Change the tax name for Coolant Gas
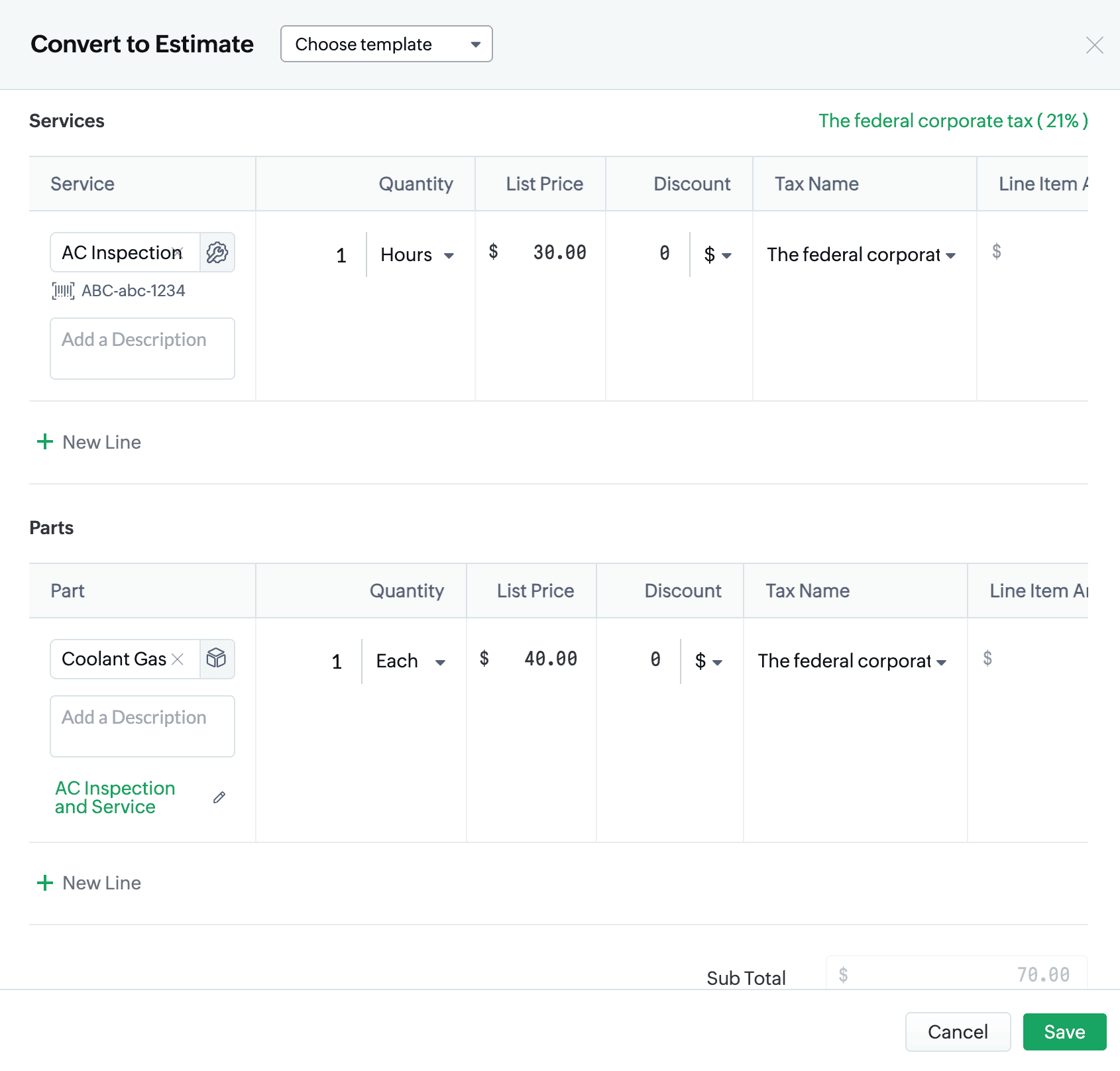This screenshot has height=1071, width=1120. click(x=852, y=661)
